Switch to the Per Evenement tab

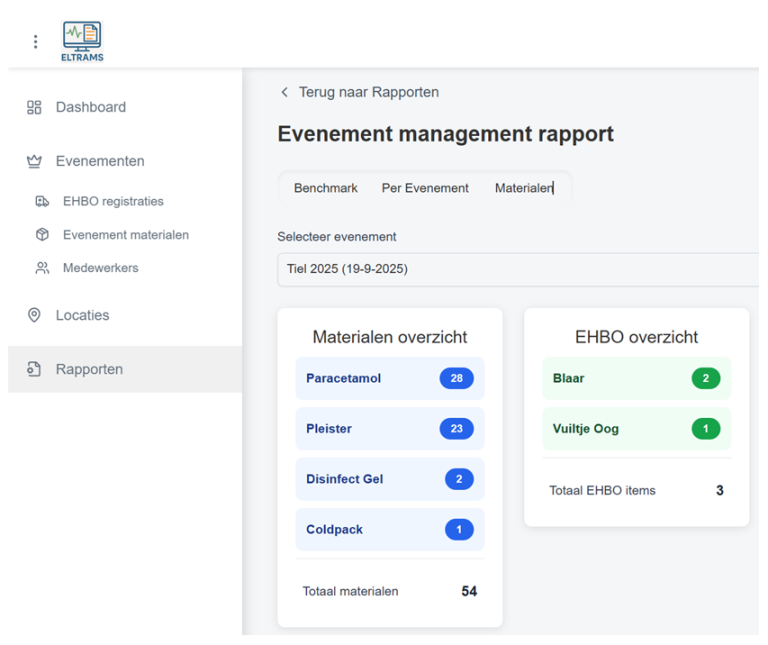425,188
